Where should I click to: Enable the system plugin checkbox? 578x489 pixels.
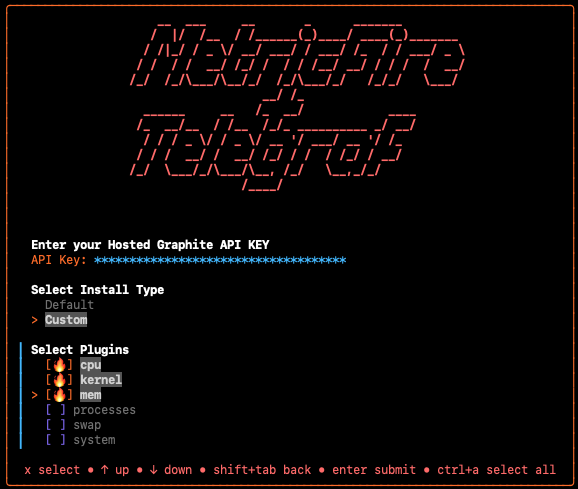[x=56, y=440]
